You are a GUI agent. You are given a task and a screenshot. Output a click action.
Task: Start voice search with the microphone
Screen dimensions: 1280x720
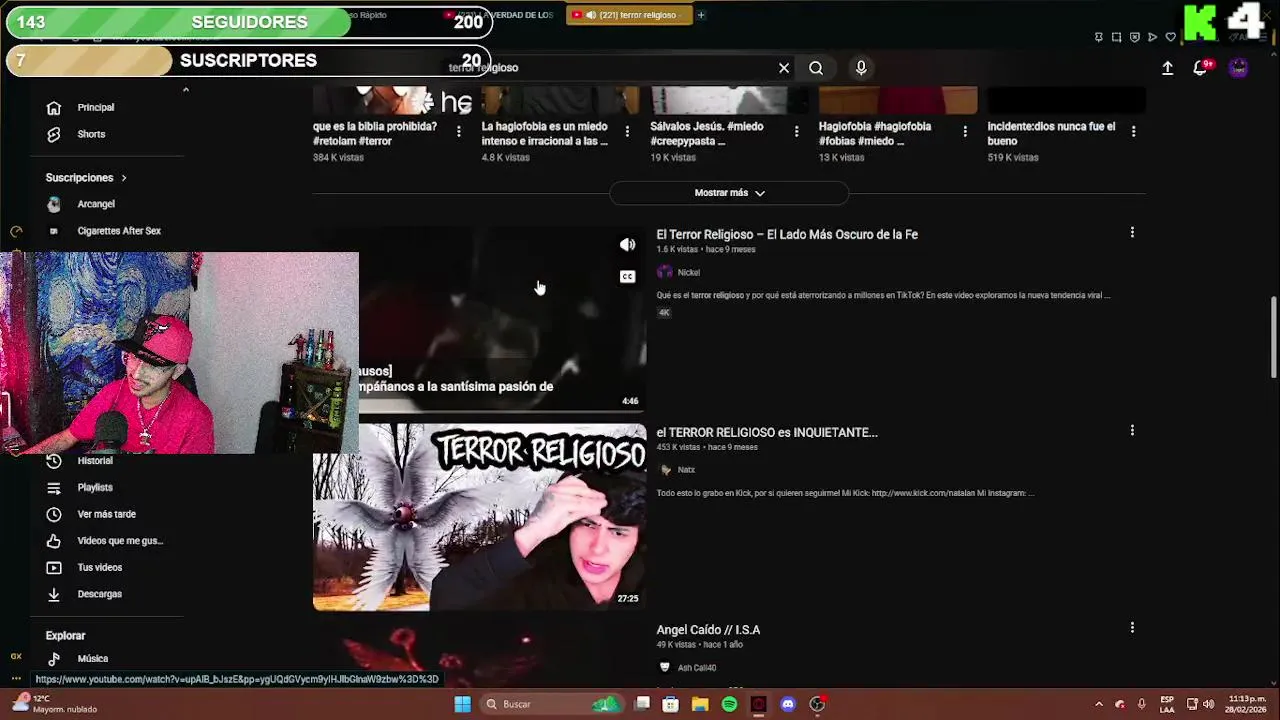[x=861, y=68]
